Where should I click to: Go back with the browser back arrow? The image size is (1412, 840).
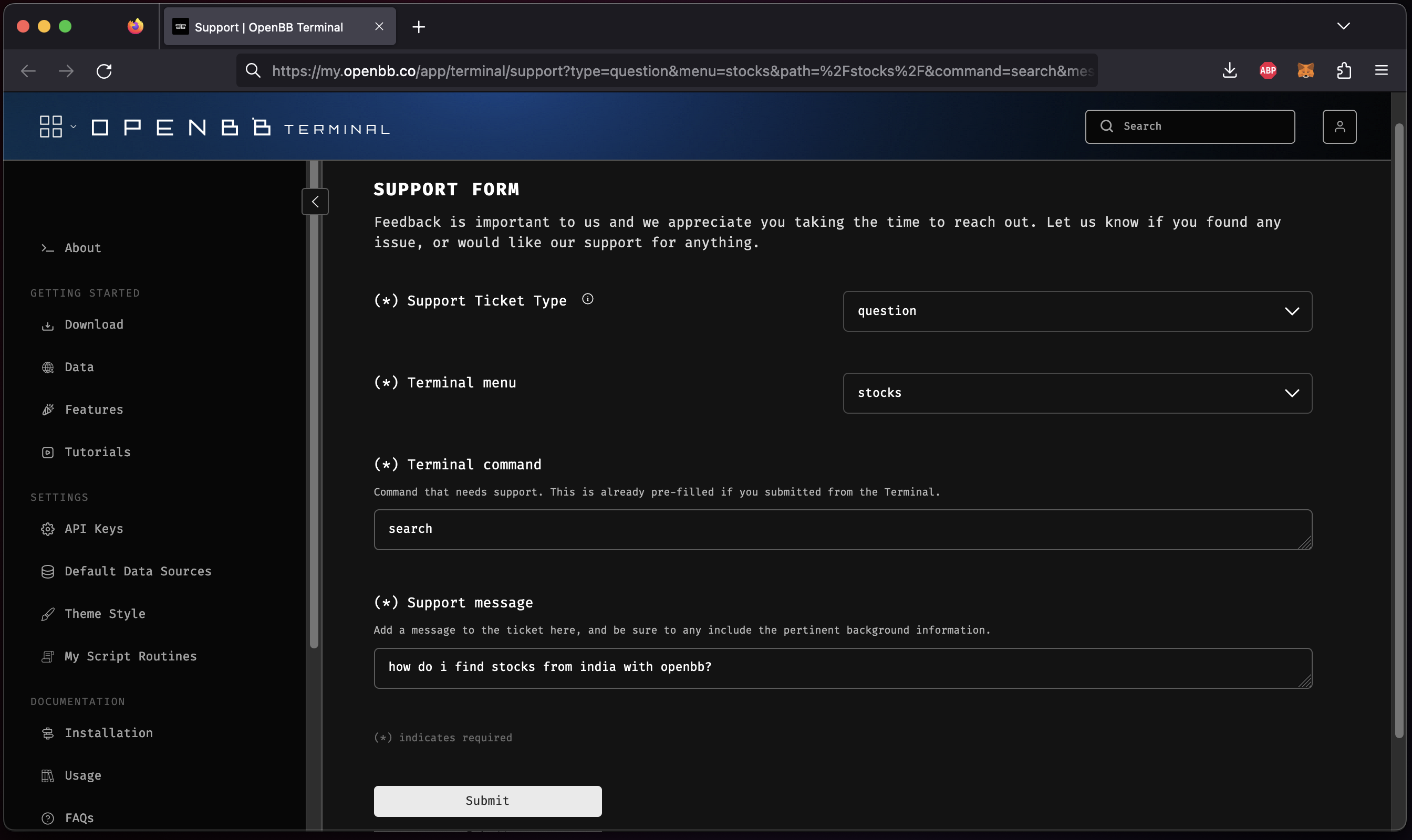pos(28,71)
